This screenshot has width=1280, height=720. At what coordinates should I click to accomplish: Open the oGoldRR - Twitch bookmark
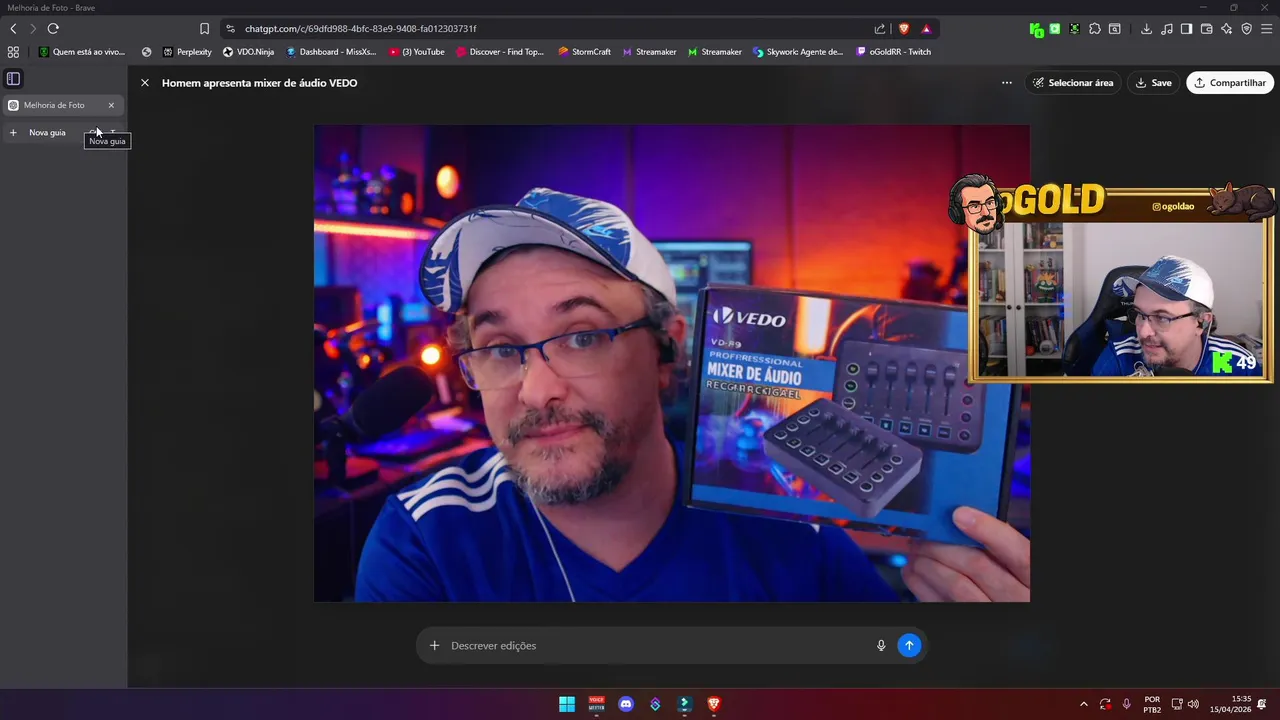coord(893,52)
